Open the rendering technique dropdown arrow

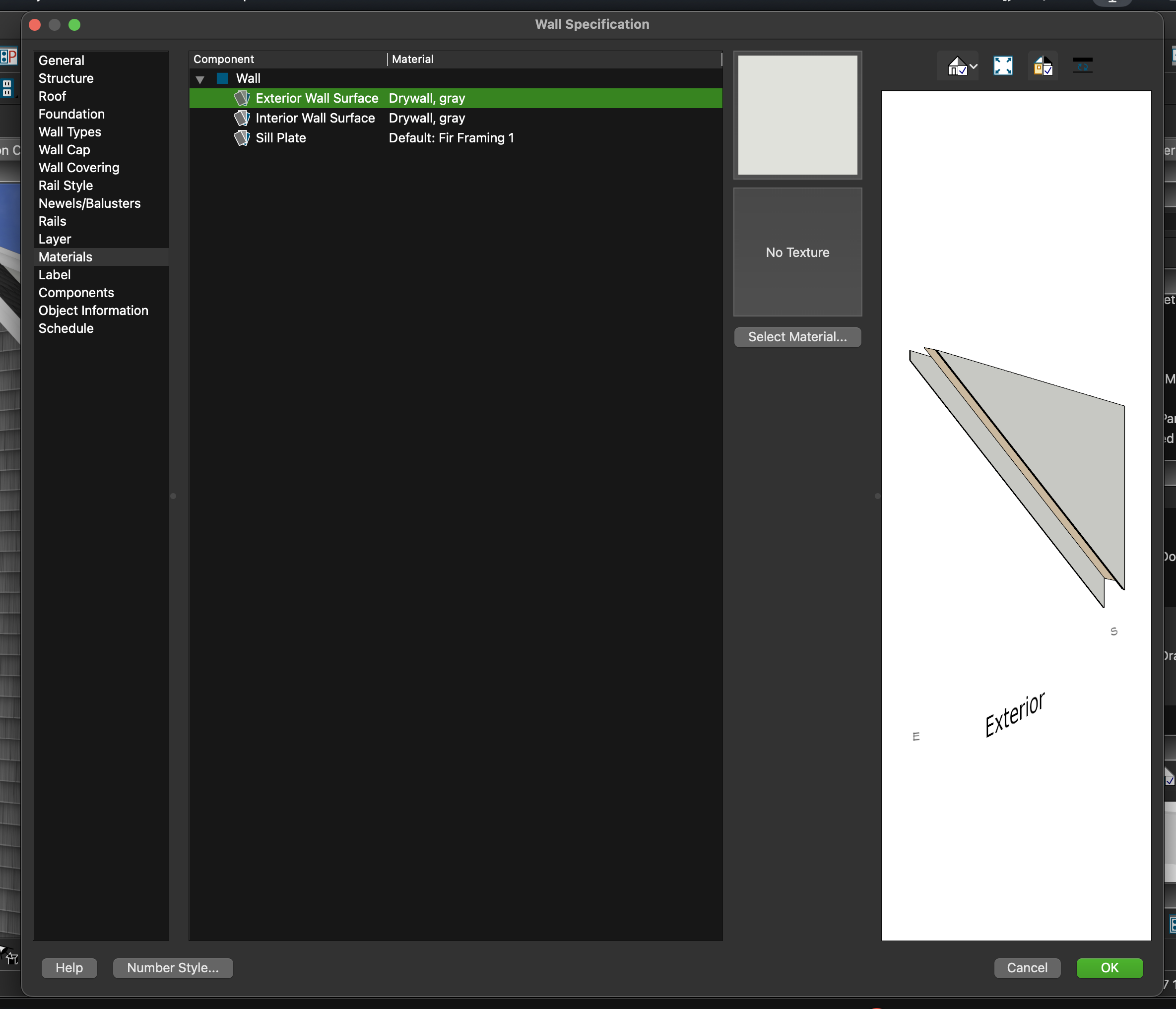[974, 66]
